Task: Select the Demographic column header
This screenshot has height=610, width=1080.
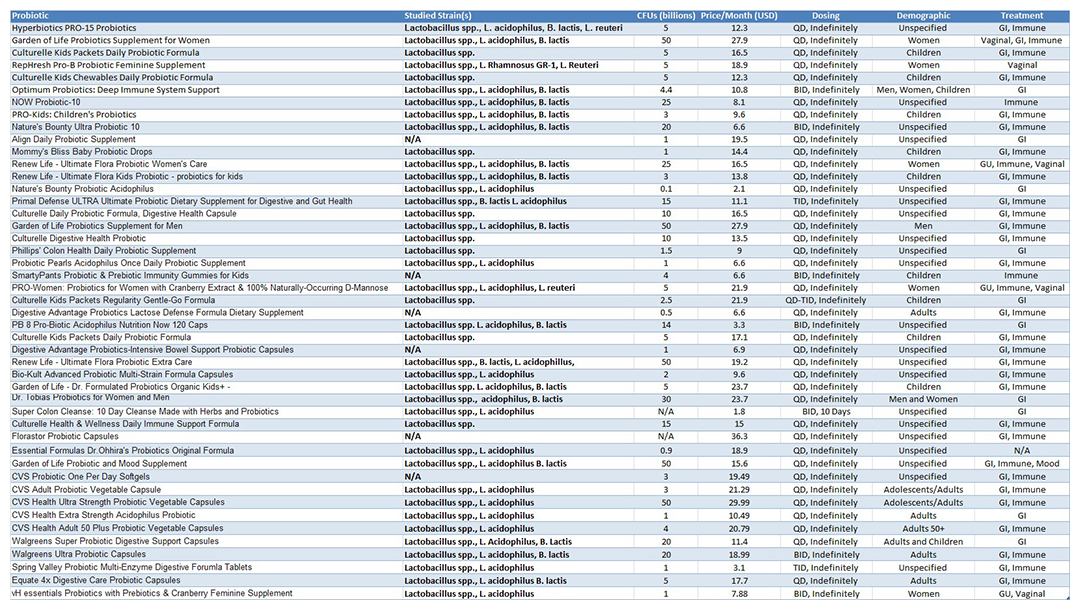Action: (x=923, y=15)
